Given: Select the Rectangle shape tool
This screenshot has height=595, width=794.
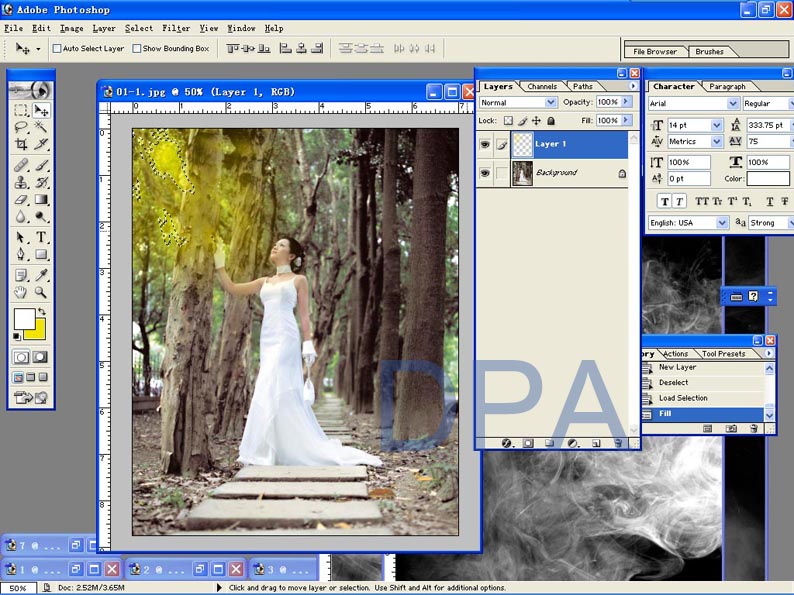Looking at the screenshot, I should (41, 254).
